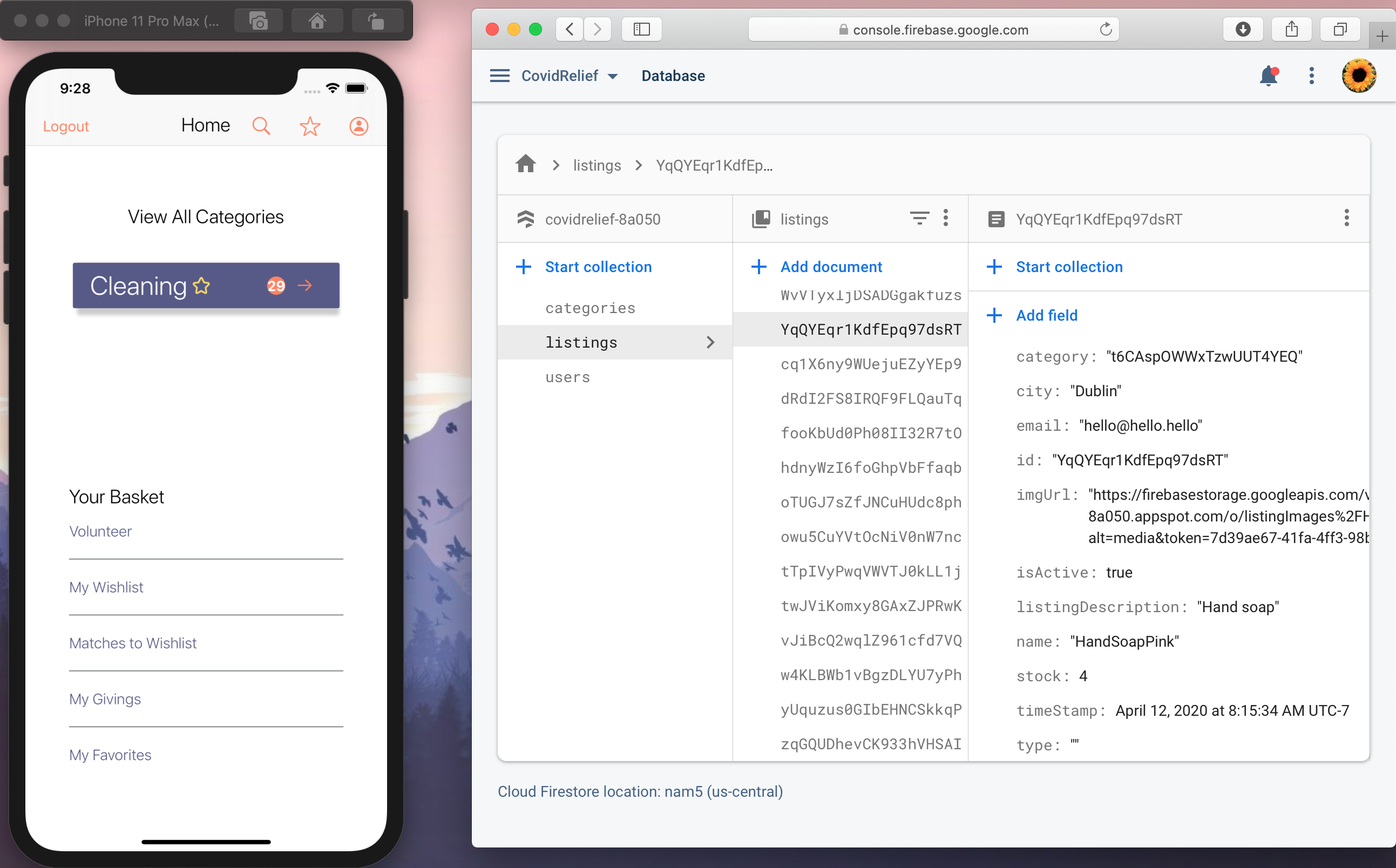Screen dimensions: 1396x868
Task: Tap Volunteer in the basket list
Action: (100, 531)
